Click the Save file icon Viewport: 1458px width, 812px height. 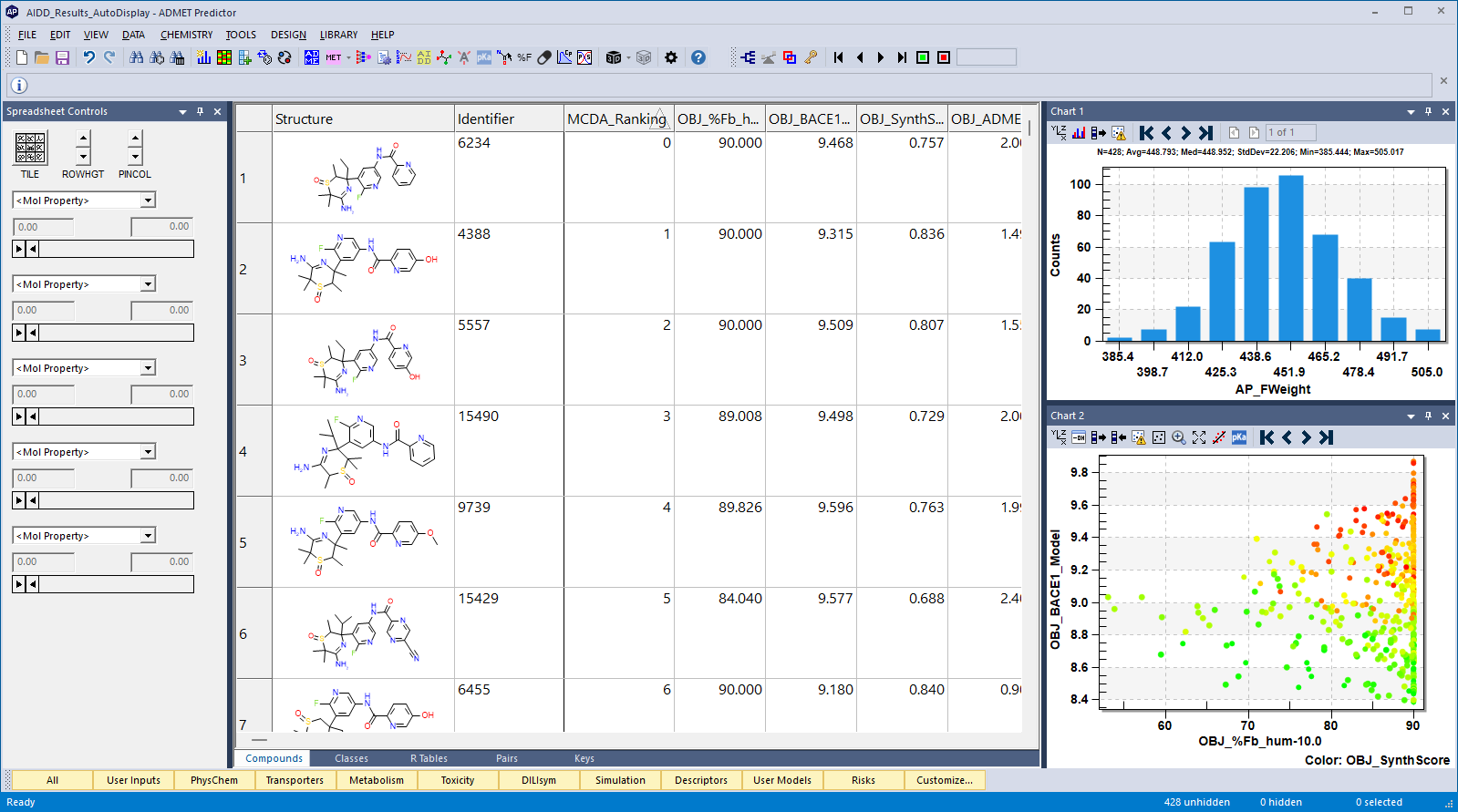pyautogui.click(x=63, y=57)
